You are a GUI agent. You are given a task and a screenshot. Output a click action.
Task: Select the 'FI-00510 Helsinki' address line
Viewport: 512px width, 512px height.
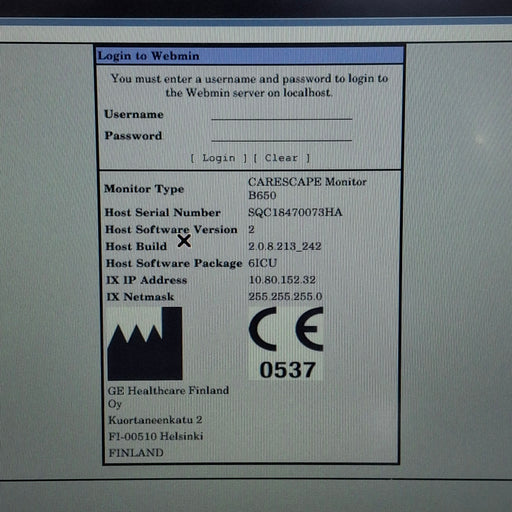156,436
